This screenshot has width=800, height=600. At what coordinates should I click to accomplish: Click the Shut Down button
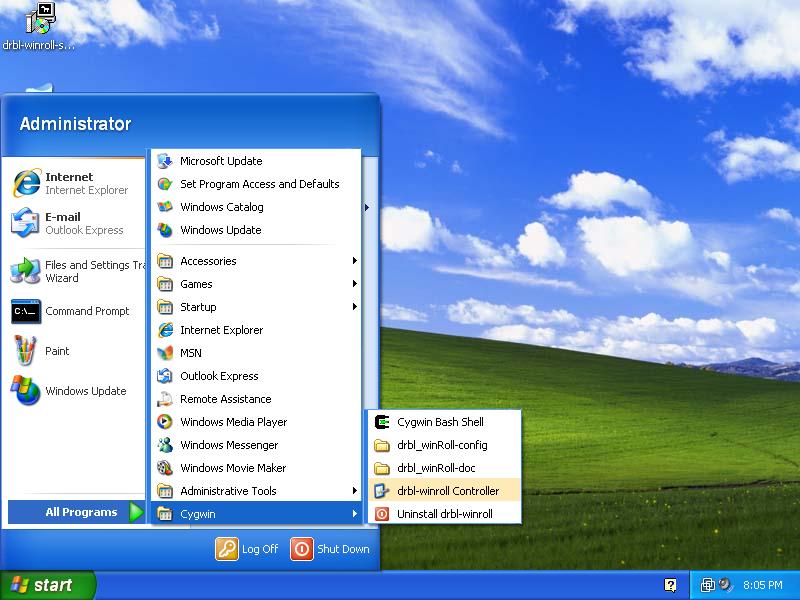click(x=331, y=549)
